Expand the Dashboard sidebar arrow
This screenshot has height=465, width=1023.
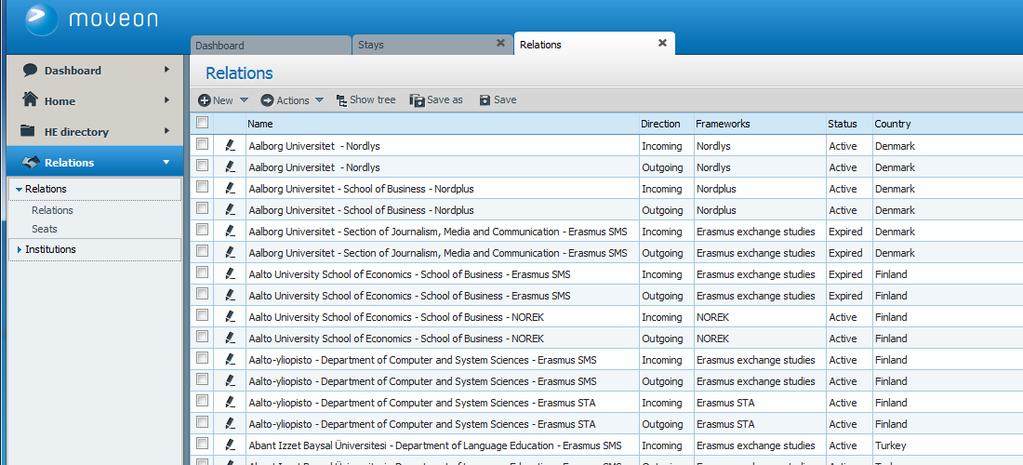tap(166, 70)
